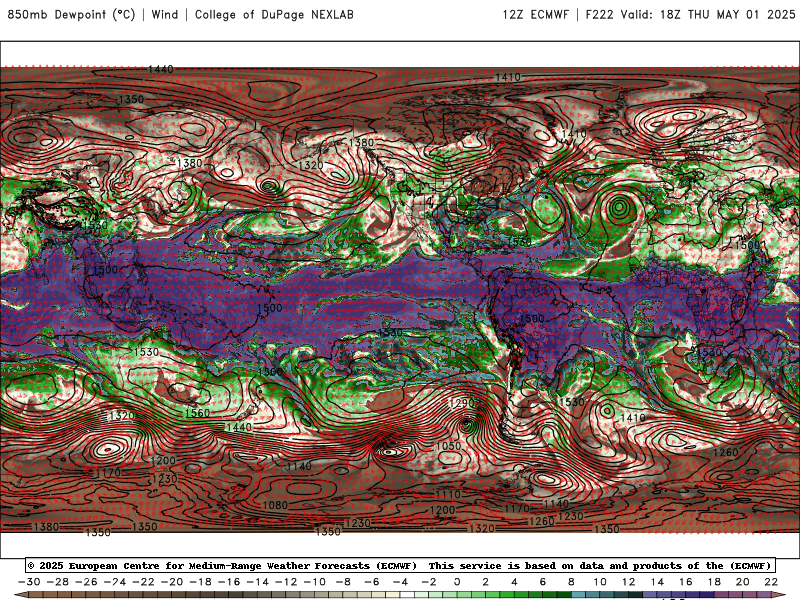This screenshot has width=800, height=600.
Task: Click the '-24' colorbar scale value
Action: tap(115, 582)
